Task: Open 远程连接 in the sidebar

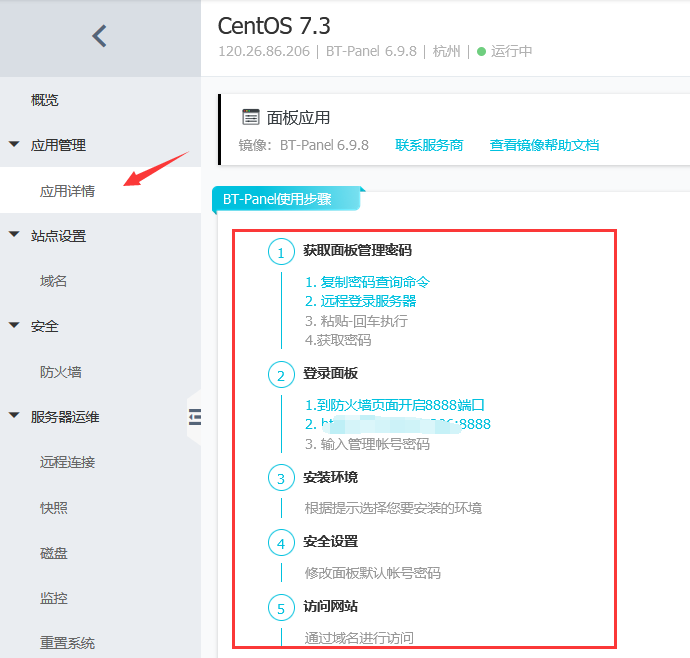Action: point(67,462)
